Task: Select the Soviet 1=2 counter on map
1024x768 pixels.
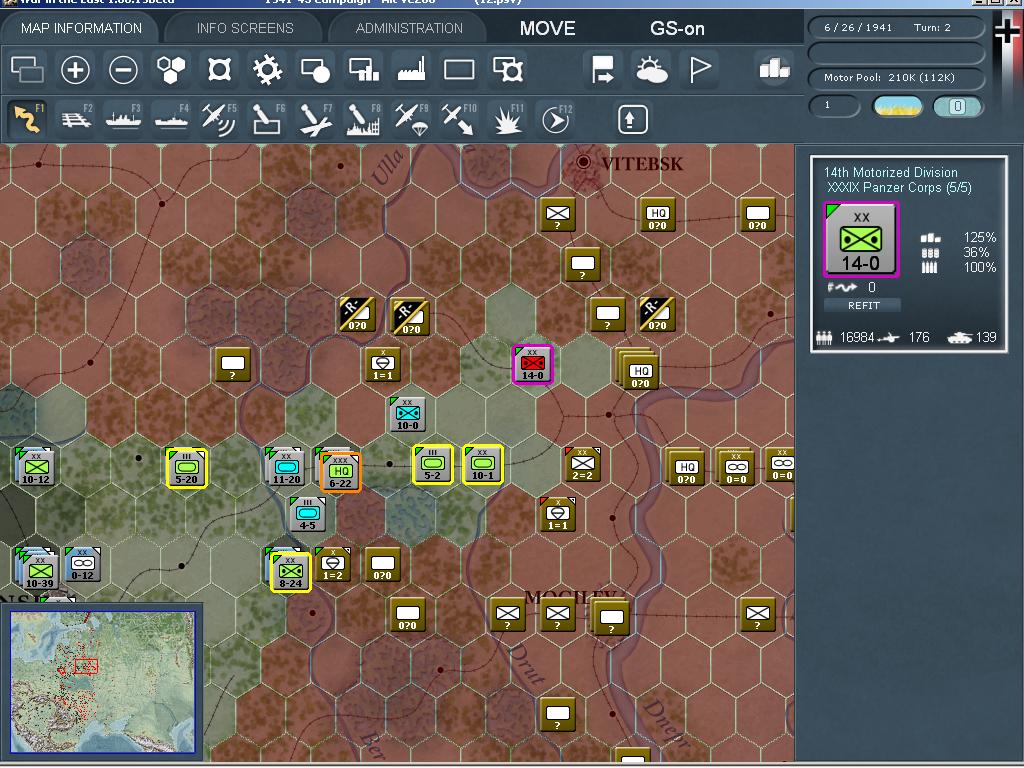Action: [333, 565]
